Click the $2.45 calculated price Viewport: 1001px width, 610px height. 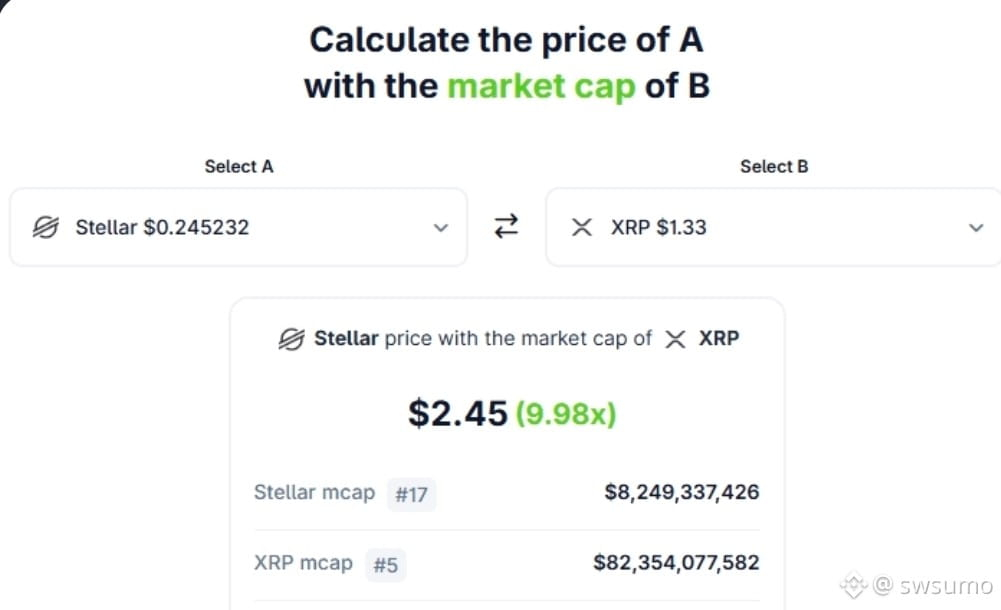[x=458, y=413]
